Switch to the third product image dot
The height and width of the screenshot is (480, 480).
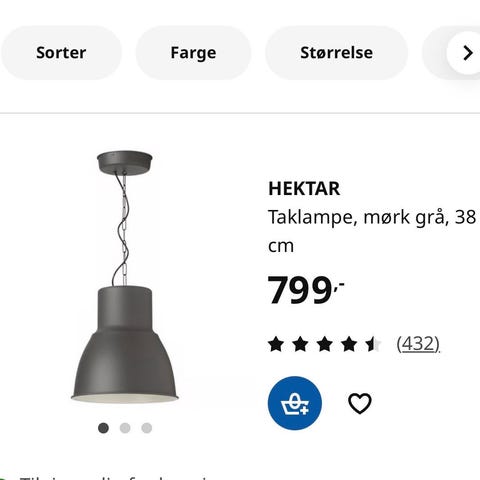click(x=147, y=428)
